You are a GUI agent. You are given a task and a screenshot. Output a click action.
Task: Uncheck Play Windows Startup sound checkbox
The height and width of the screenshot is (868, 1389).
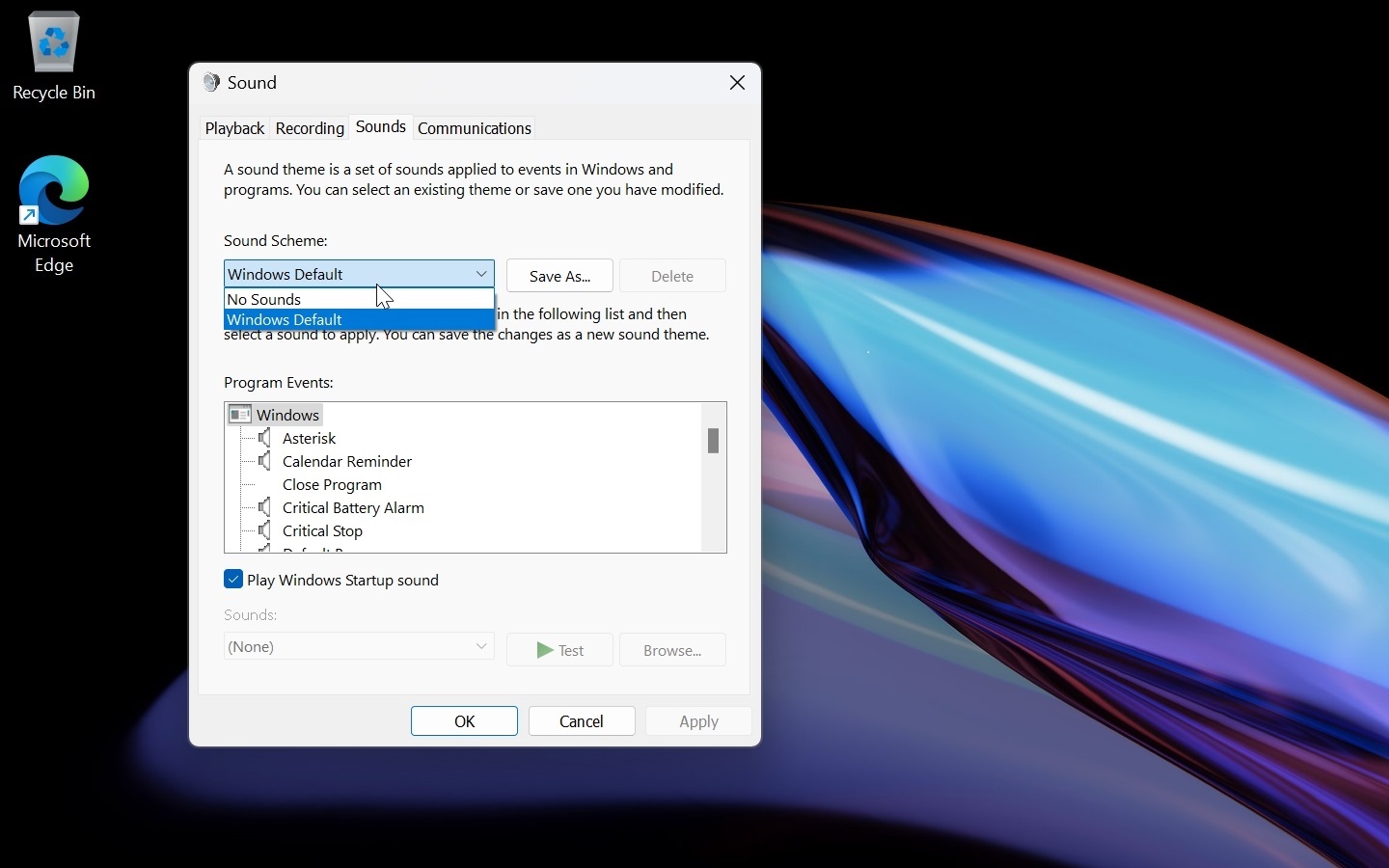click(233, 580)
